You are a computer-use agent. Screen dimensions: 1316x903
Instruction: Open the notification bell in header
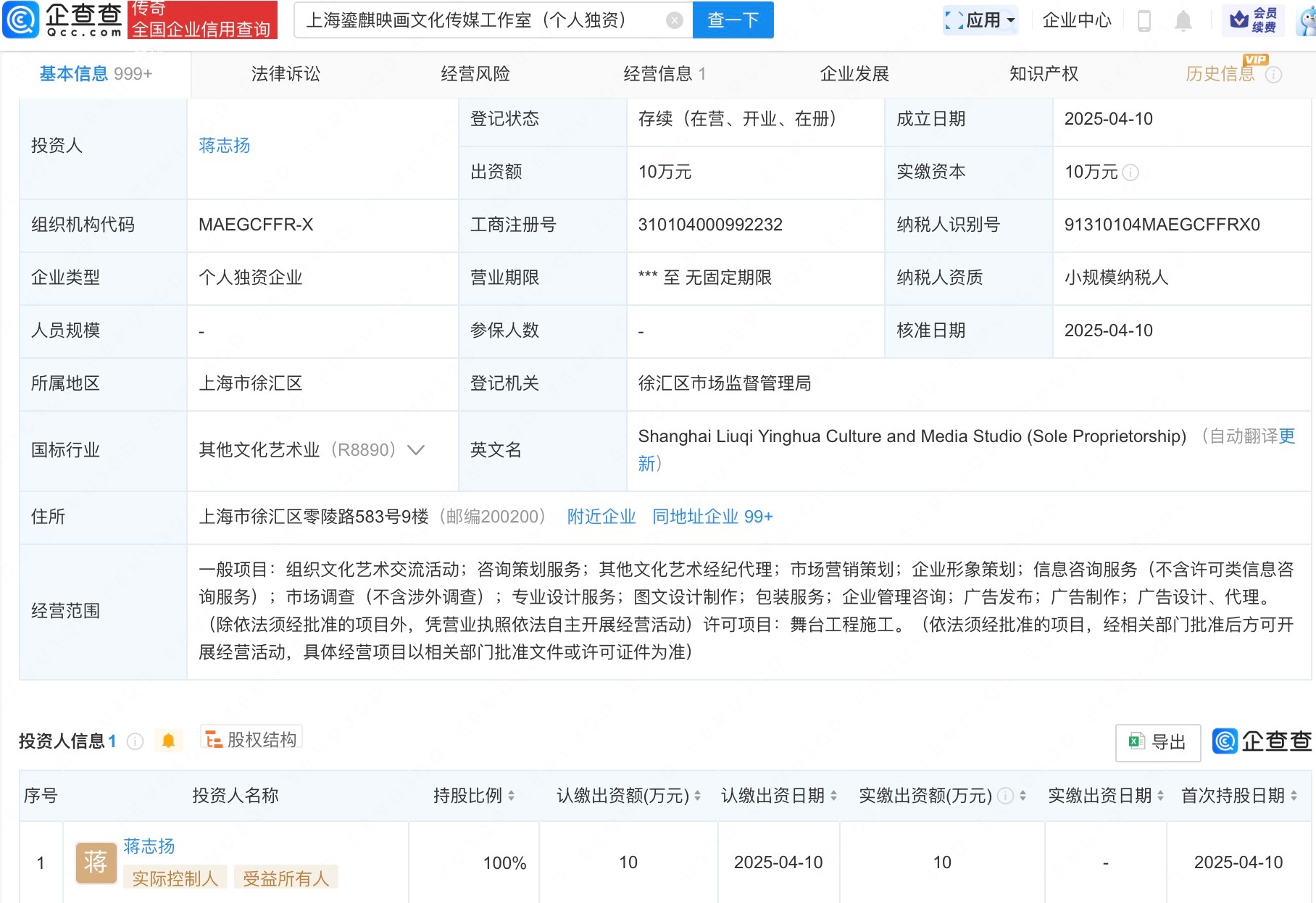point(1183,21)
